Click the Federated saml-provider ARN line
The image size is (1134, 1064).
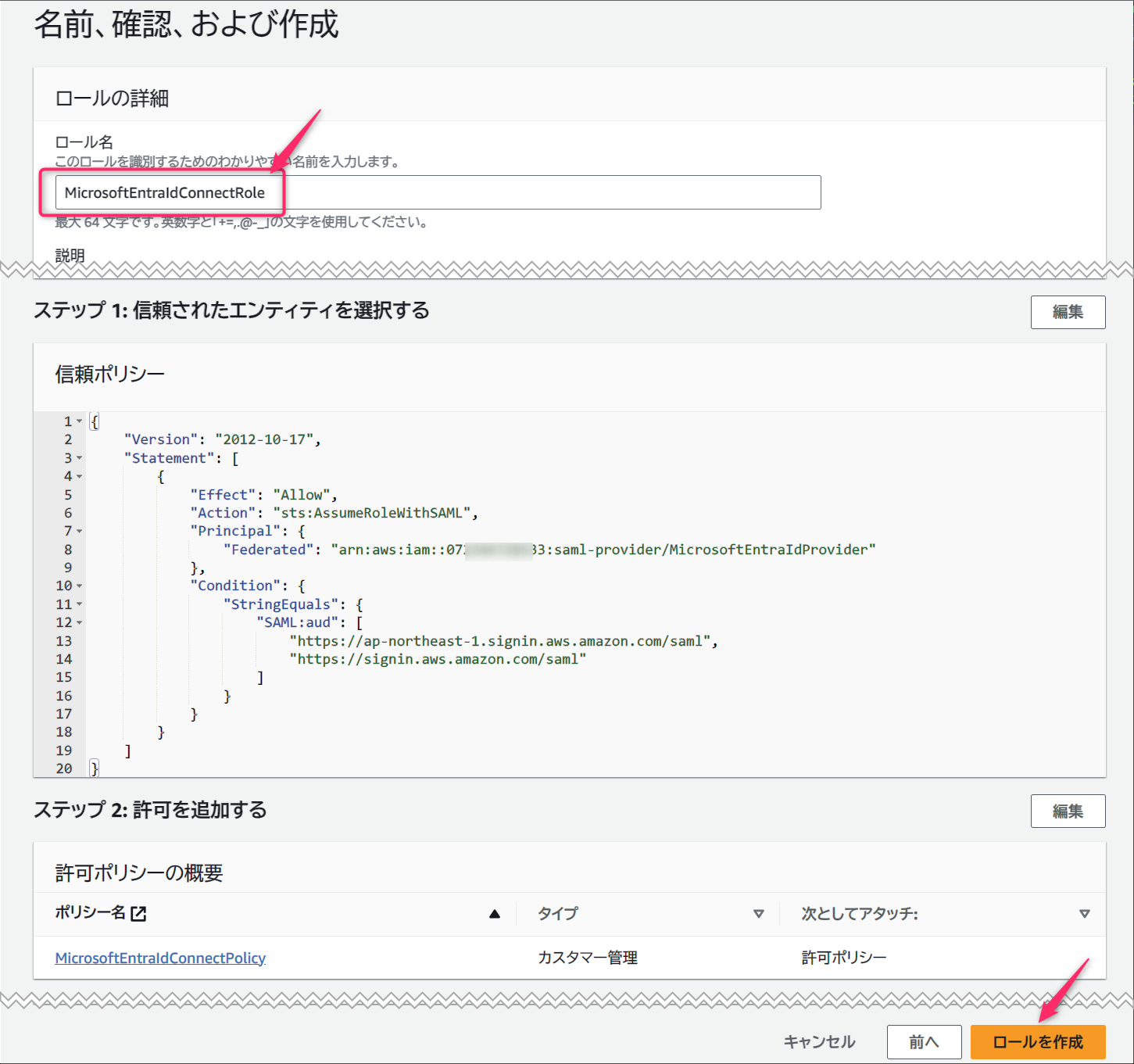click(x=549, y=550)
